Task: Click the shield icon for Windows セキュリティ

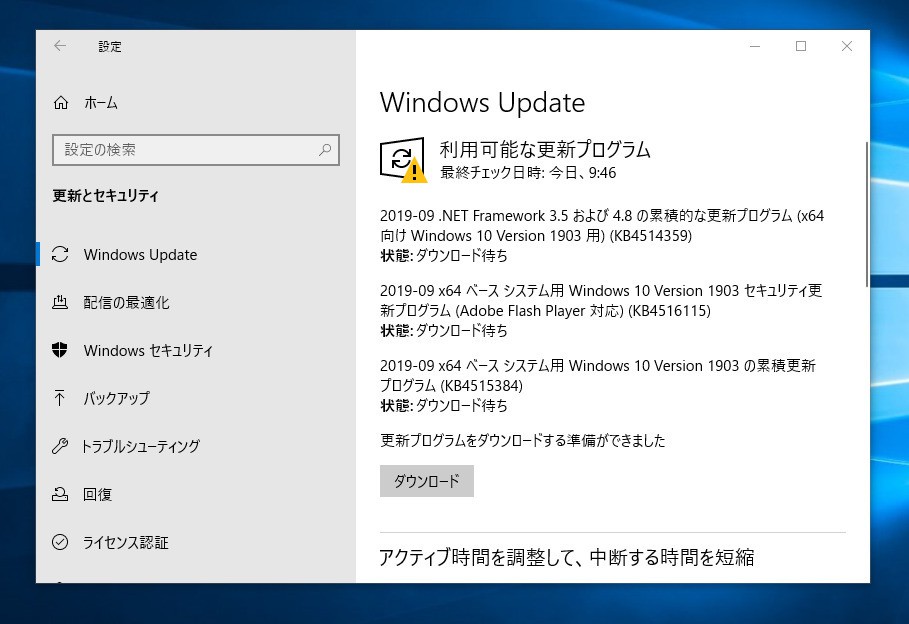Action: pyautogui.click(x=60, y=350)
